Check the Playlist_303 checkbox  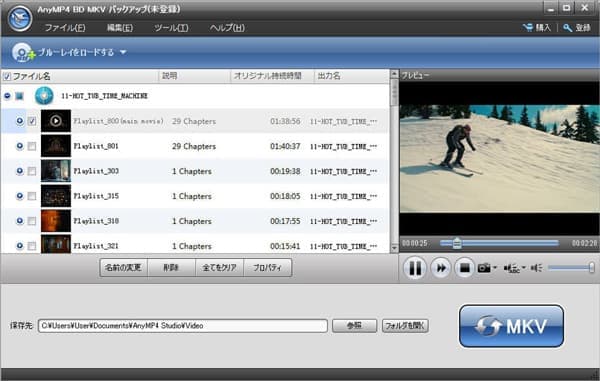[32, 171]
